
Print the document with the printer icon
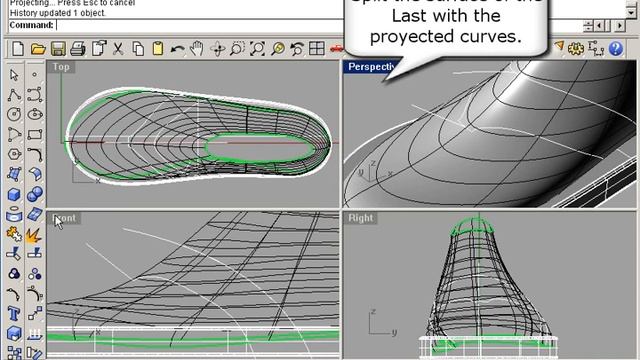tap(78, 49)
